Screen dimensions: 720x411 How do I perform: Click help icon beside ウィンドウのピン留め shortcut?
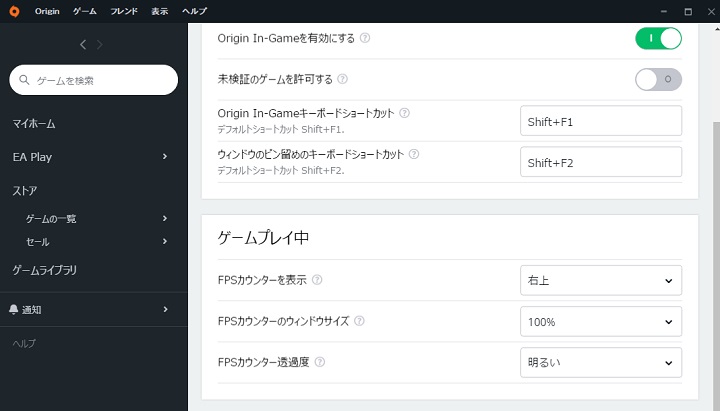pyautogui.click(x=414, y=154)
